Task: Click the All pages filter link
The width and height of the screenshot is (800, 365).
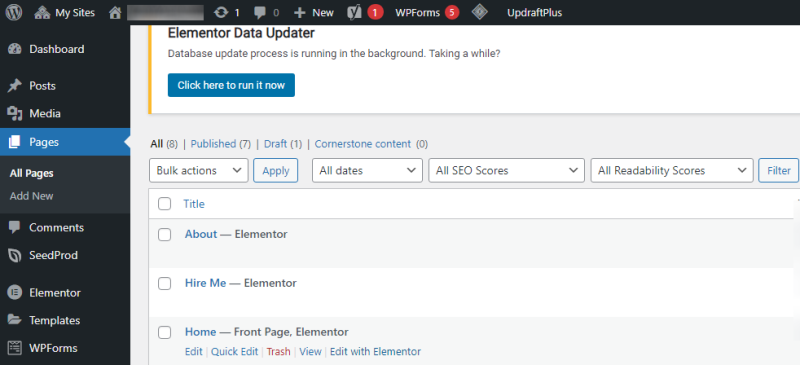Action: point(157,144)
